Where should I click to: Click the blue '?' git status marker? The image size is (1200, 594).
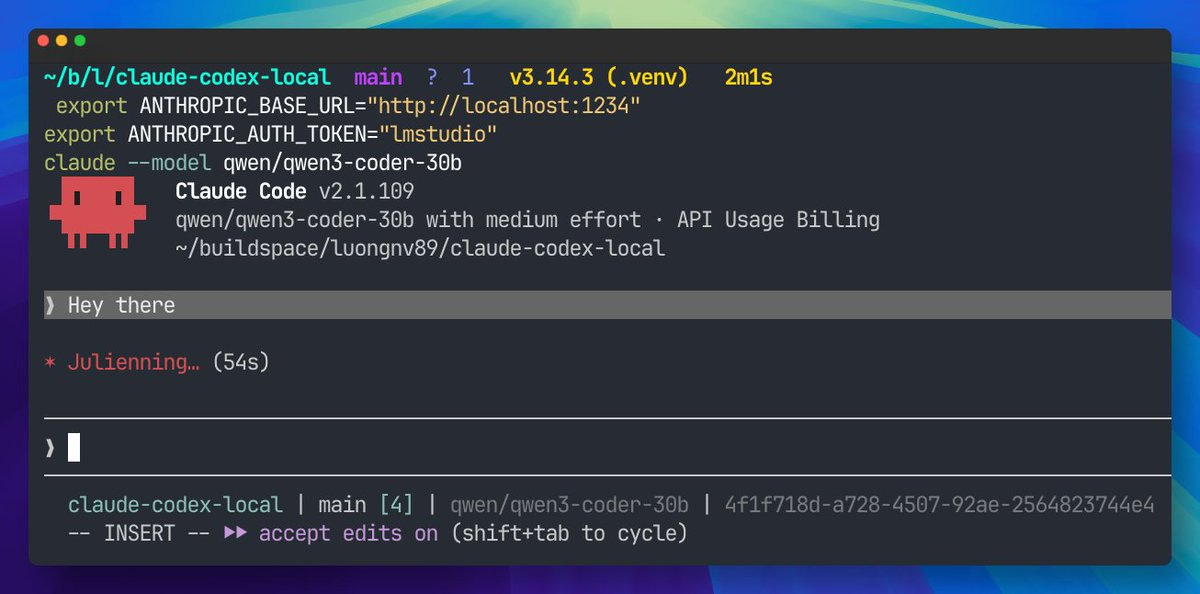[x=432, y=77]
